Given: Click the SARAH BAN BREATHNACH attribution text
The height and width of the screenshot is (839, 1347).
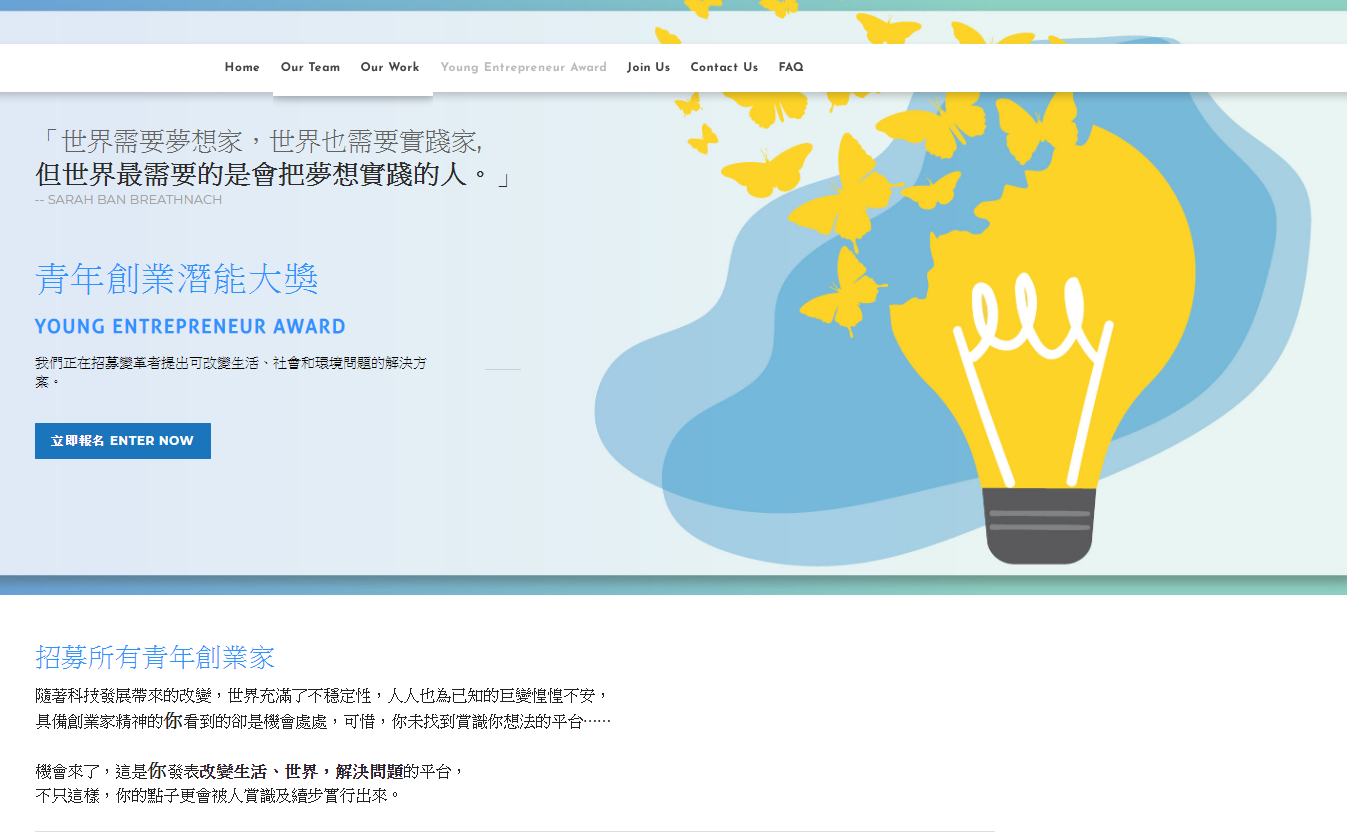Looking at the screenshot, I should coord(128,200).
